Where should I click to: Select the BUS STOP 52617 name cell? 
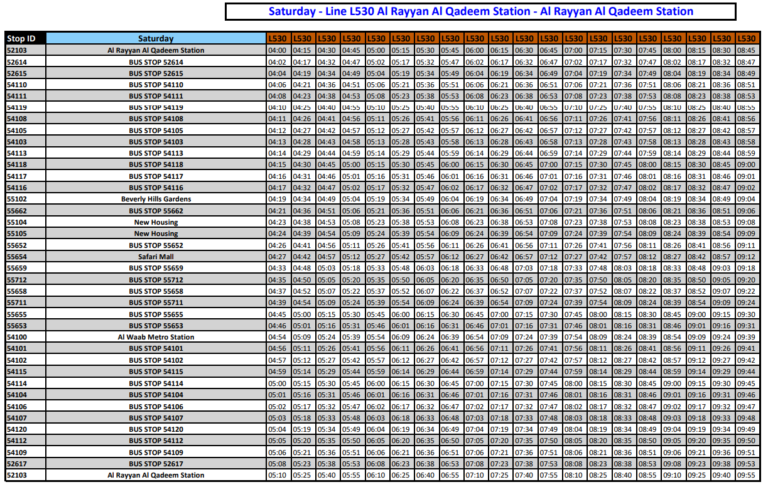coord(156,464)
